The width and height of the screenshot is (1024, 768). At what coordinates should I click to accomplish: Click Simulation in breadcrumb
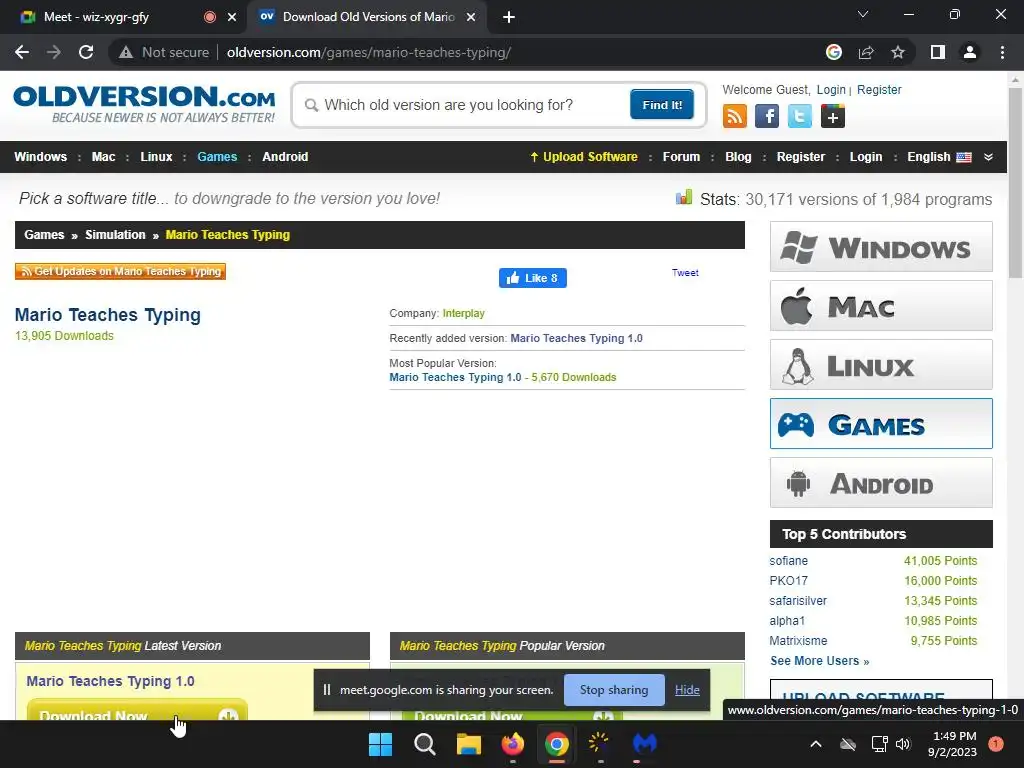click(x=115, y=234)
